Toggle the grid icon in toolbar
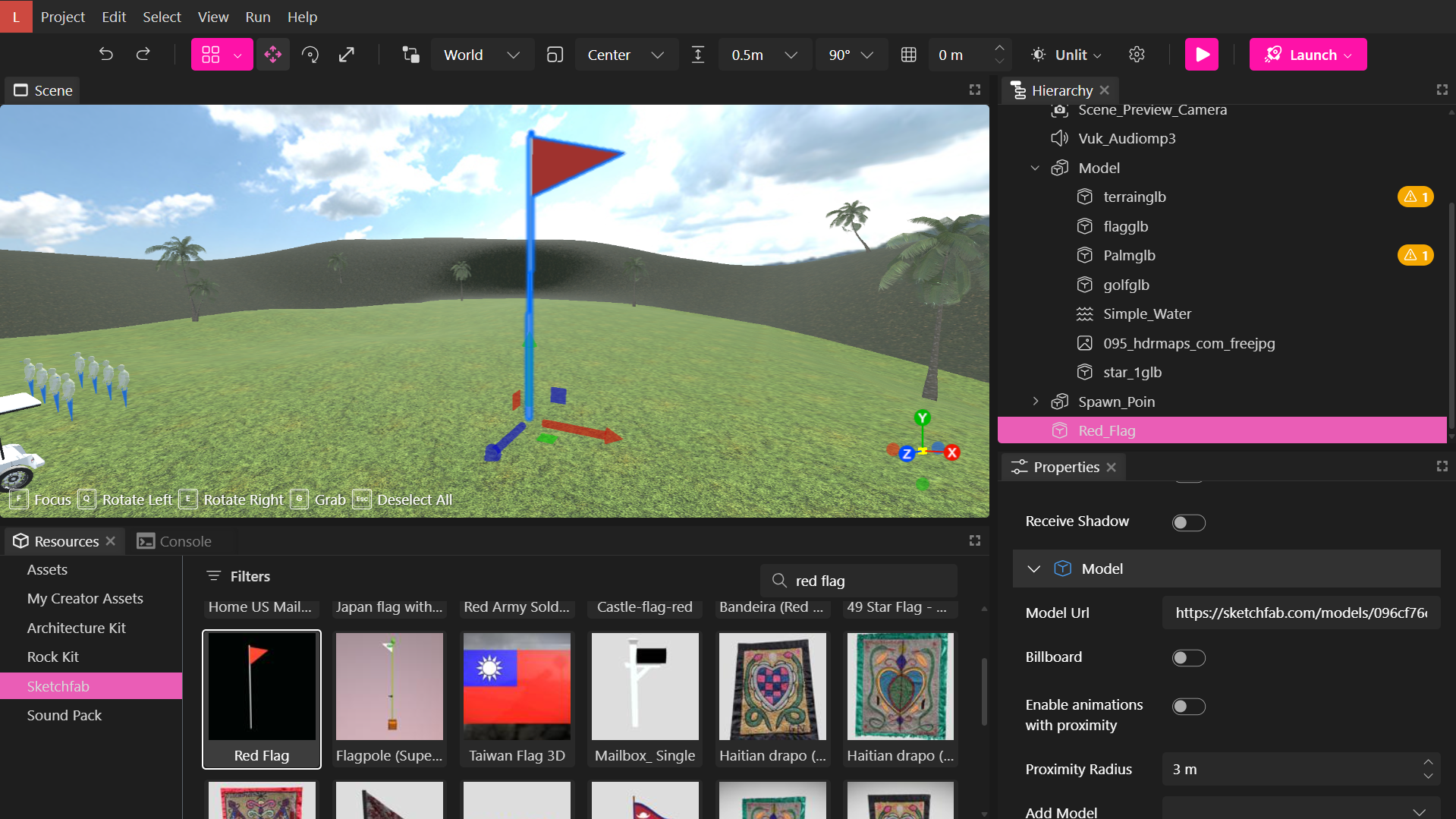Screen dimensions: 1456x819 908,55
